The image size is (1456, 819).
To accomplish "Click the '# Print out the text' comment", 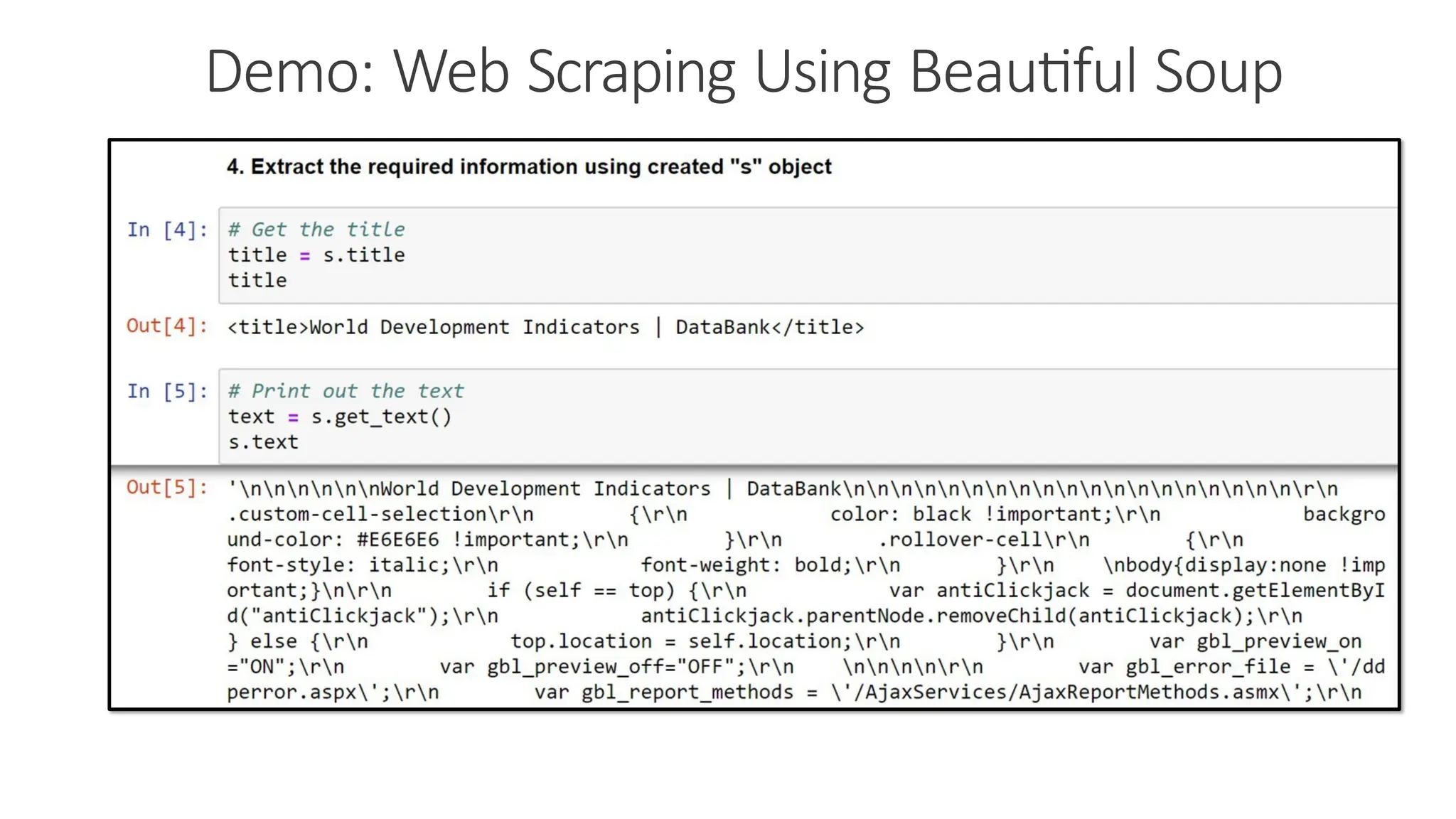I will pyautogui.click(x=346, y=391).
